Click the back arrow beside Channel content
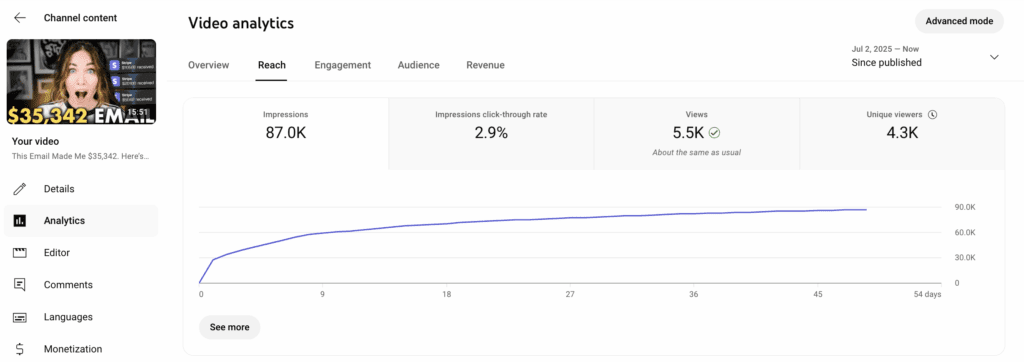 click(20, 18)
